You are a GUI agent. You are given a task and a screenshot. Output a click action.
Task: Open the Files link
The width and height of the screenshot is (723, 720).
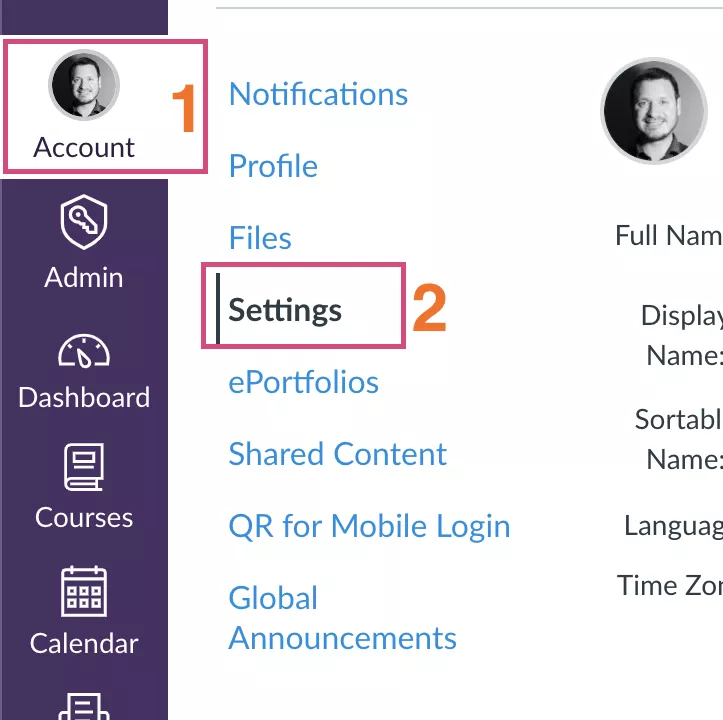coord(260,238)
